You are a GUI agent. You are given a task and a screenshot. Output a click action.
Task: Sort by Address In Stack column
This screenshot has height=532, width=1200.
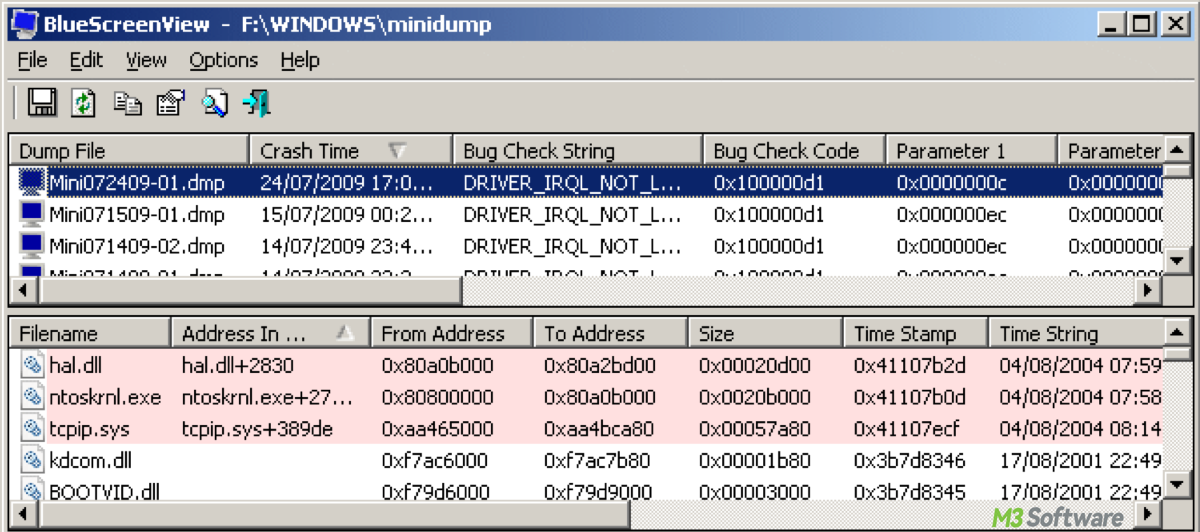pos(271,334)
